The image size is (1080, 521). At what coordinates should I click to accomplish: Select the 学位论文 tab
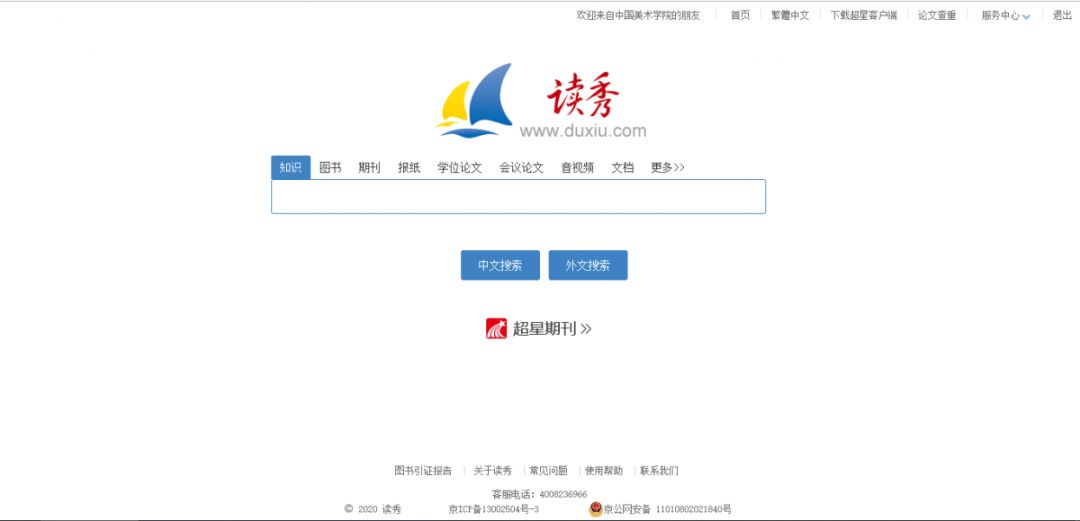tap(459, 167)
